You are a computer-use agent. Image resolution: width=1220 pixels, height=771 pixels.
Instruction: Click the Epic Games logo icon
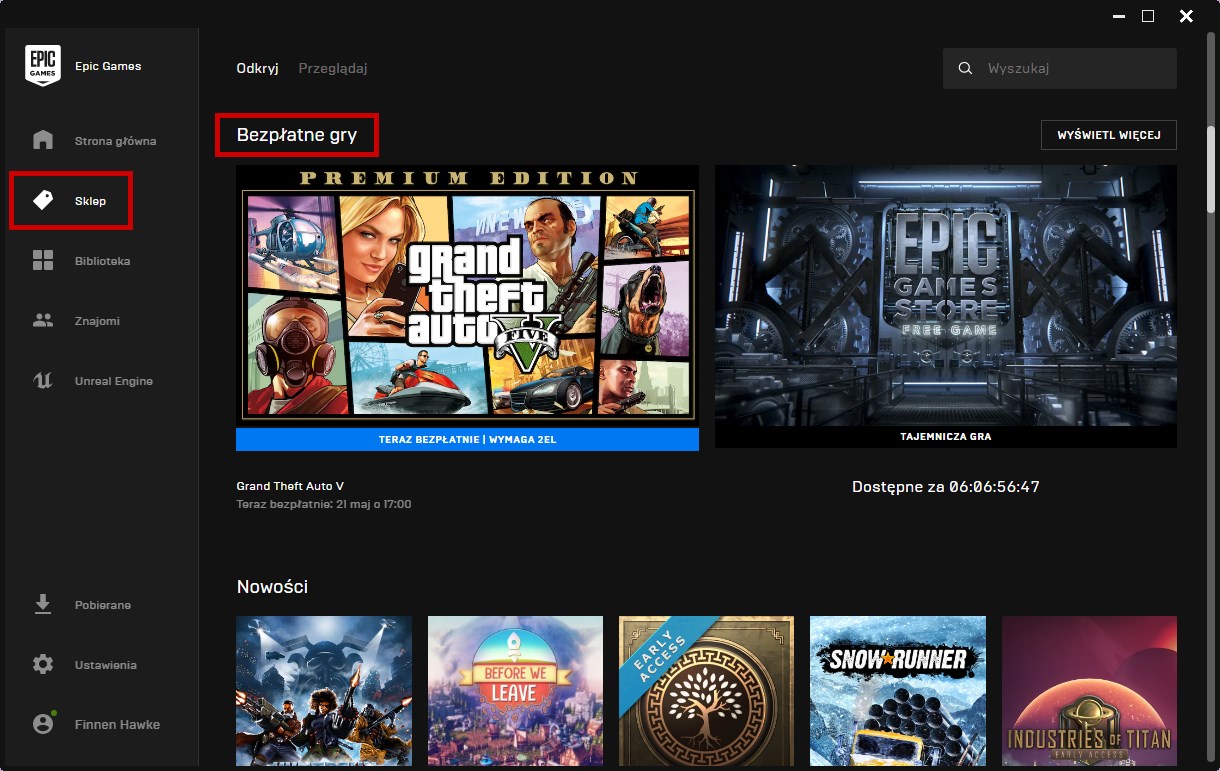42,66
